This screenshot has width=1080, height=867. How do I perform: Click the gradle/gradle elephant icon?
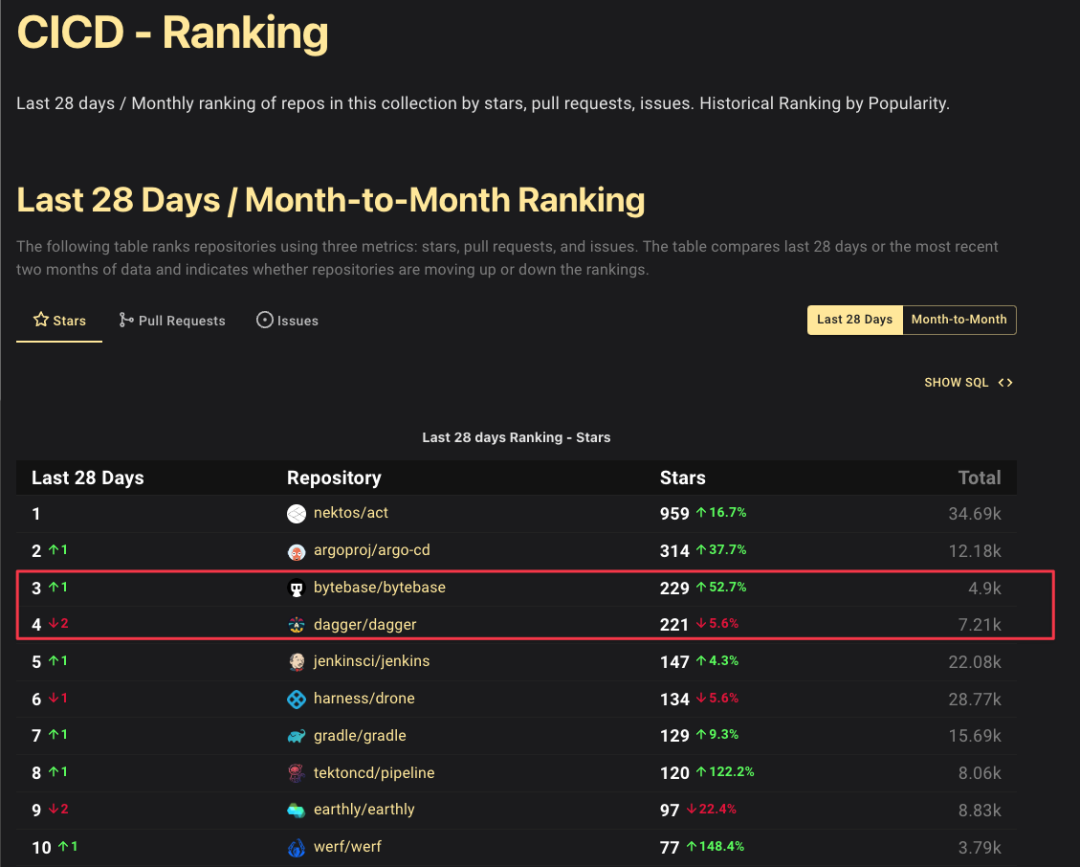point(296,736)
